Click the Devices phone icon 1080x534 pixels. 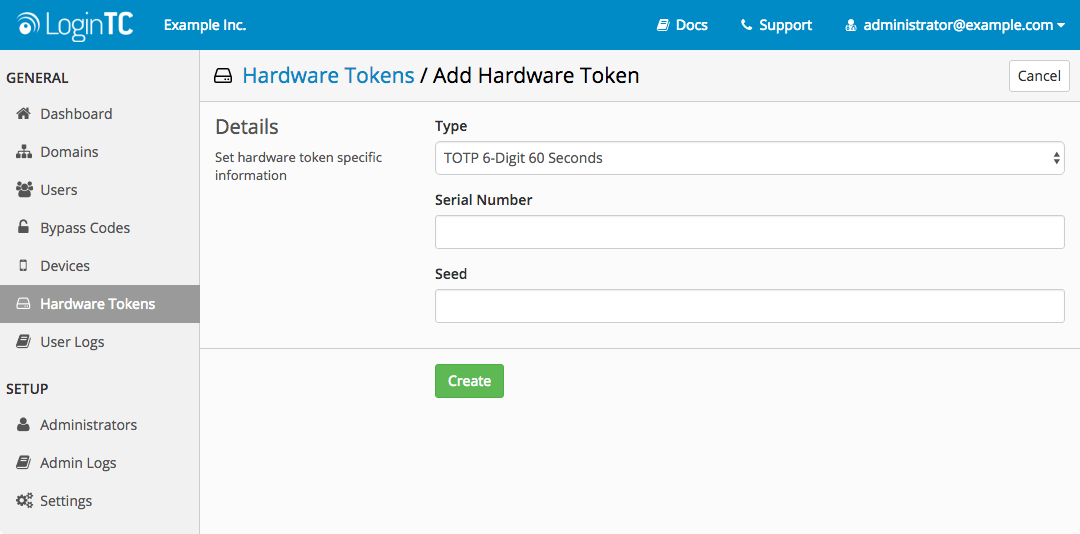coord(24,266)
